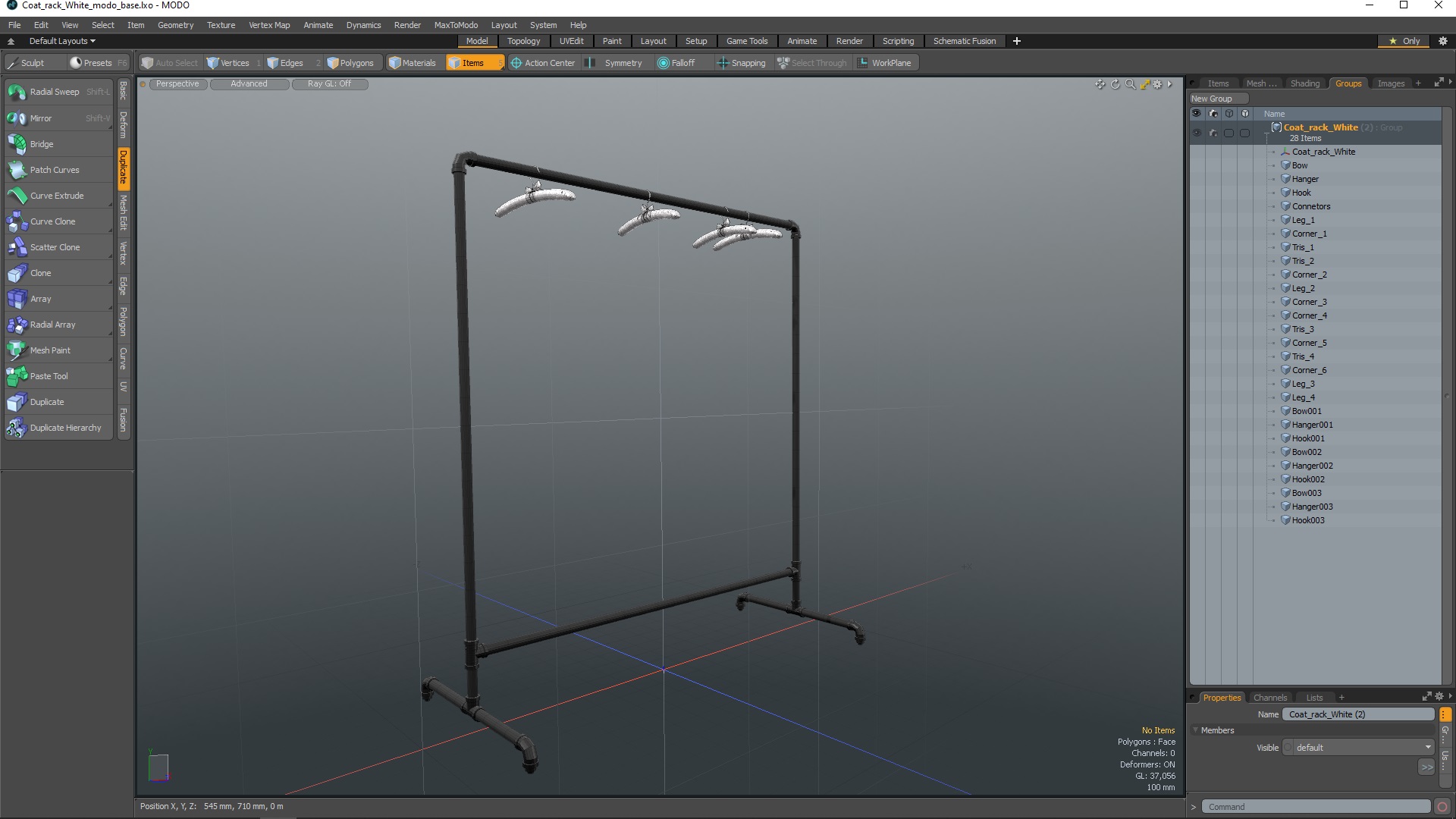Toggle visibility eye of Coat_rack_White group
The height and width of the screenshot is (819, 1456).
click(x=1197, y=133)
